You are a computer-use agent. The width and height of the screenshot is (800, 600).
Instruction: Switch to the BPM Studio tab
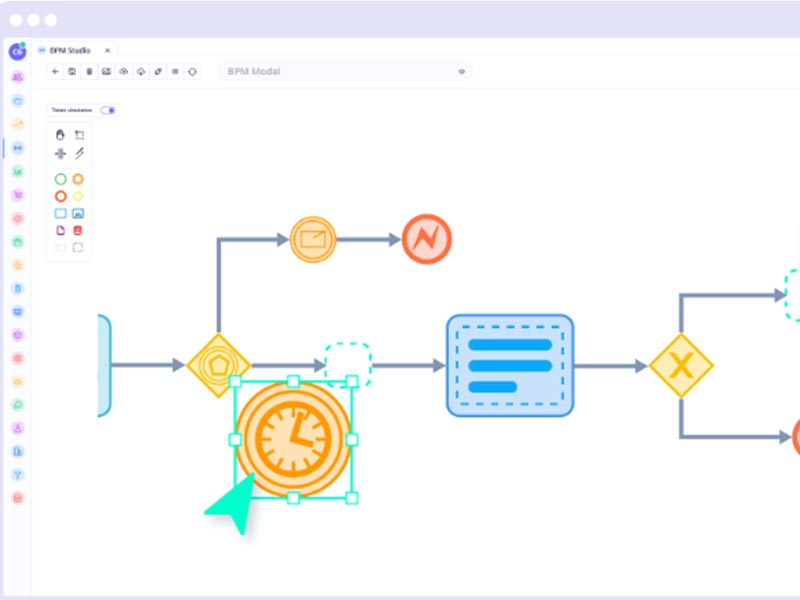pos(70,51)
